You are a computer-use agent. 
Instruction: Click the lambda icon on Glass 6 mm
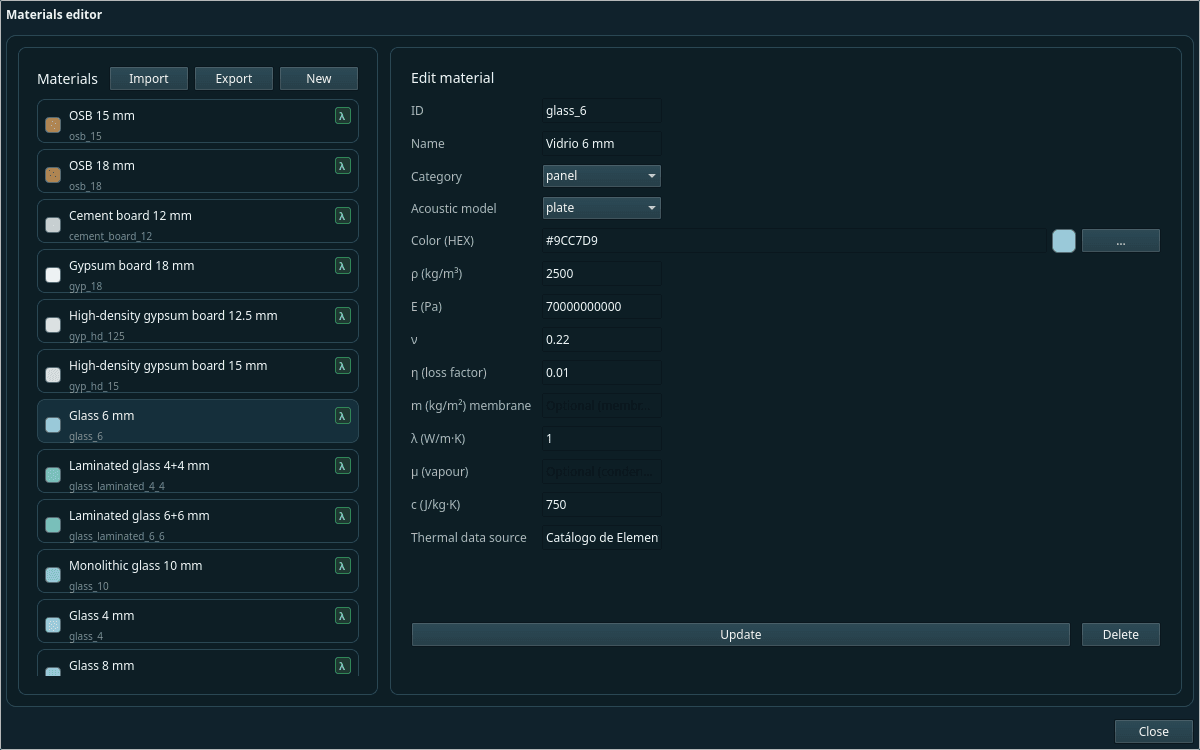343,416
